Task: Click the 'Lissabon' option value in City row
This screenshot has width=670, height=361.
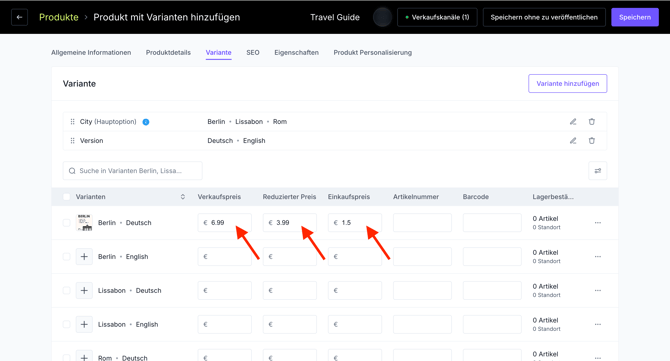Action: (x=249, y=122)
